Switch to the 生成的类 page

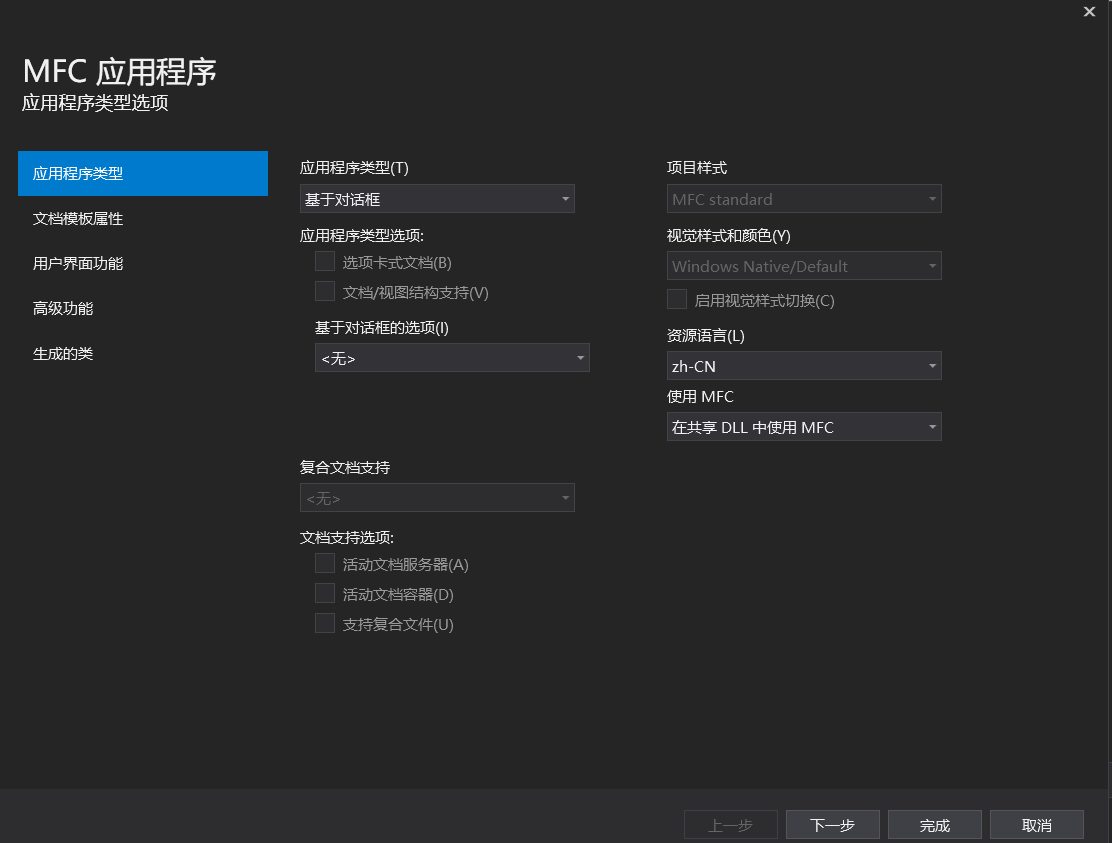coord(63,353)
